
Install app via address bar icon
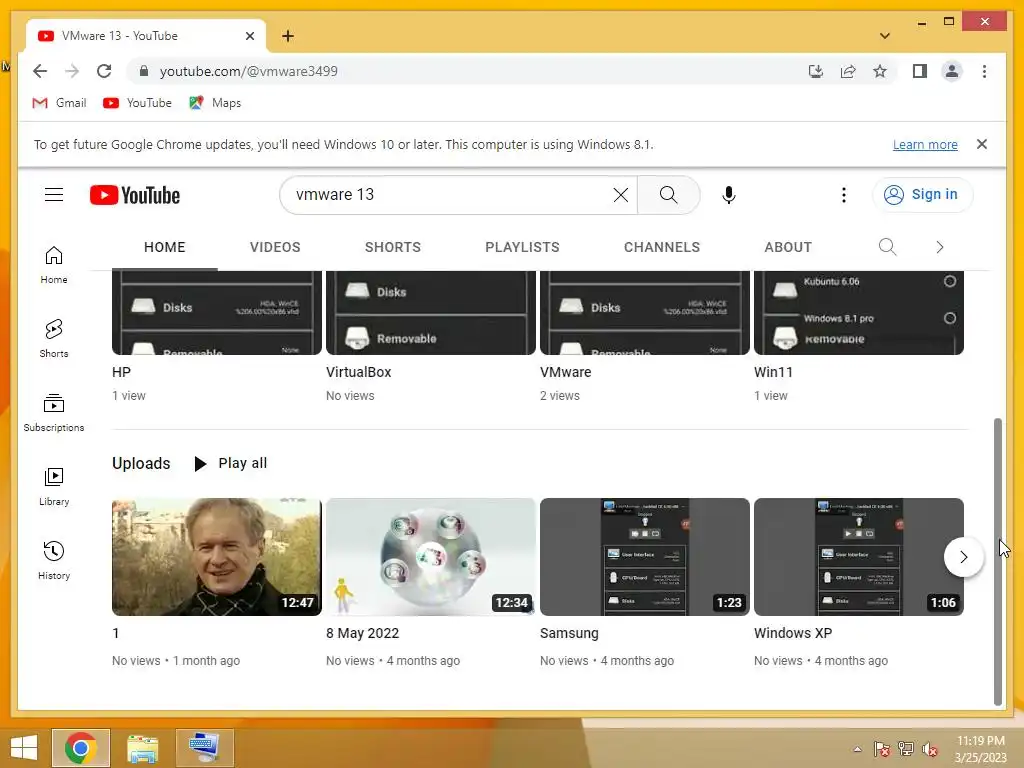816,71
